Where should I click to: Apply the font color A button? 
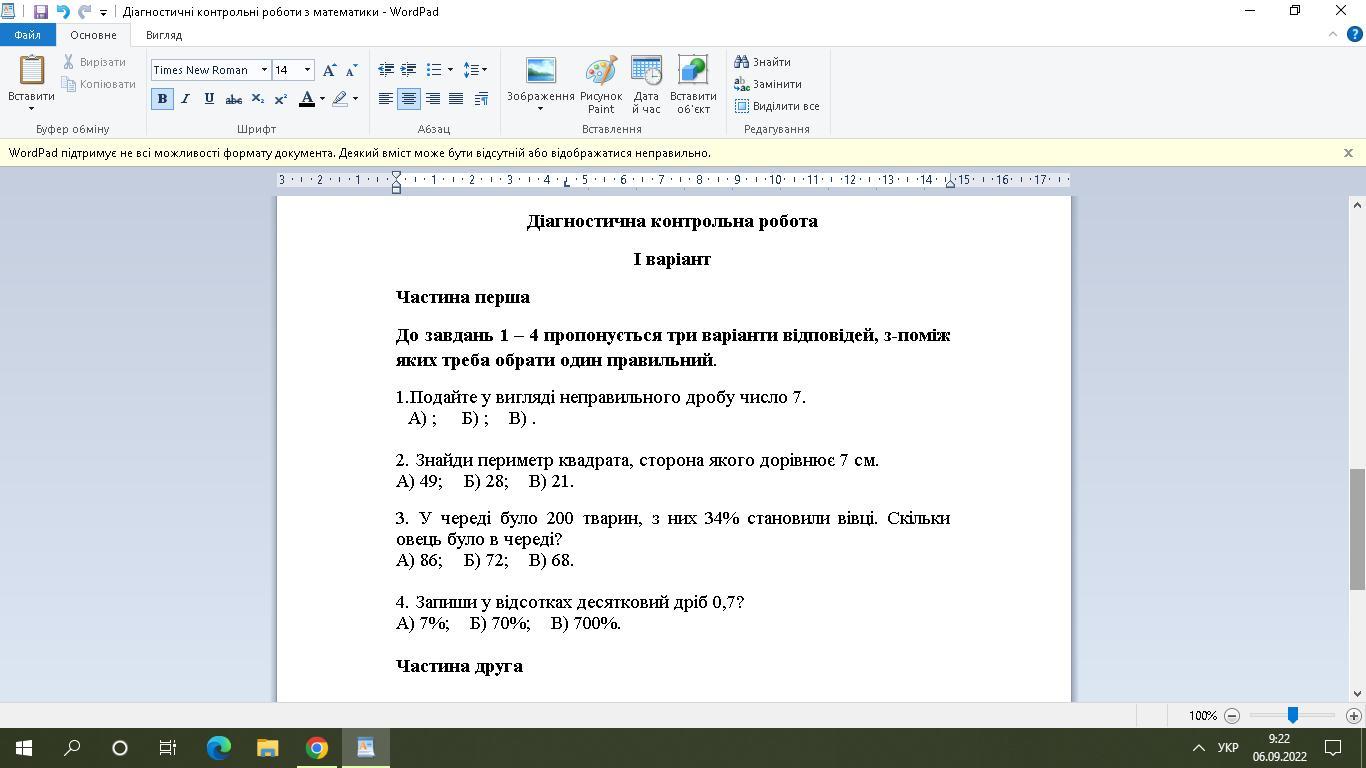point(307,99)
